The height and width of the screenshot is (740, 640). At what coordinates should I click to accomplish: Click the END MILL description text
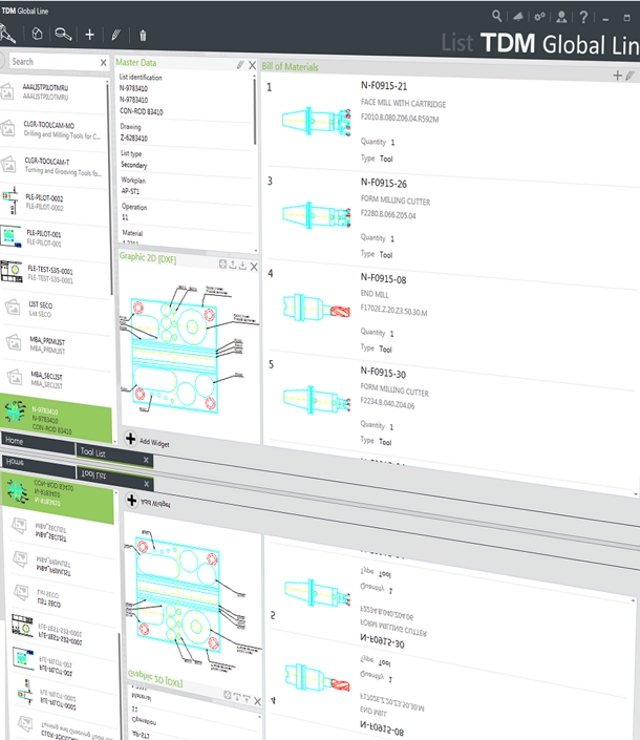tap(374, 294)
